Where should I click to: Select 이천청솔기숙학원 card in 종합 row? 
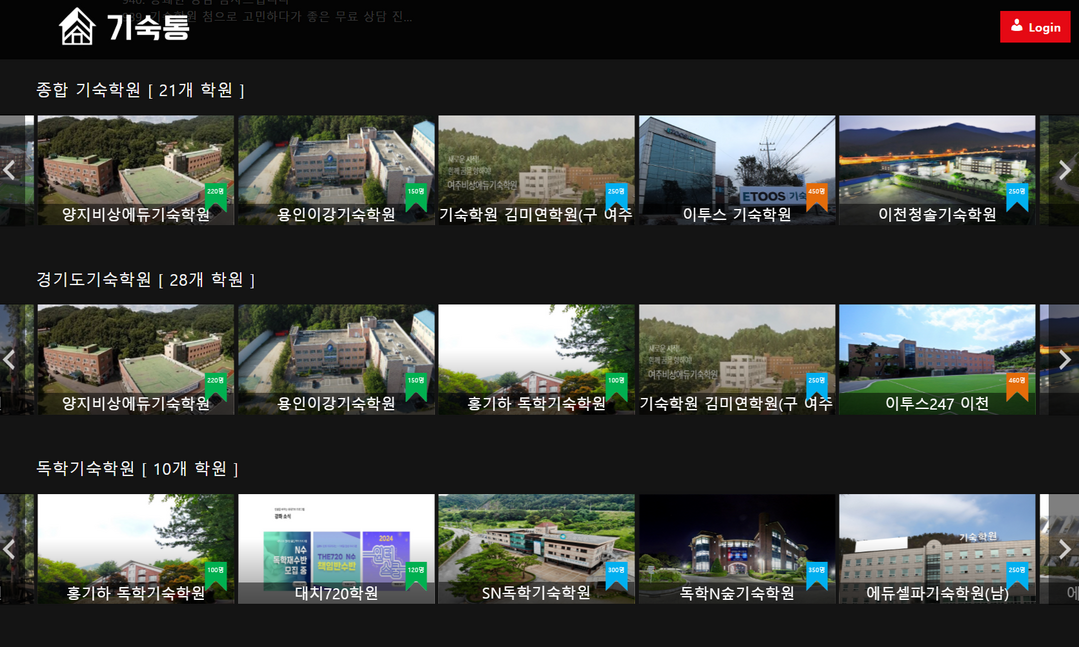pos(936,169)
